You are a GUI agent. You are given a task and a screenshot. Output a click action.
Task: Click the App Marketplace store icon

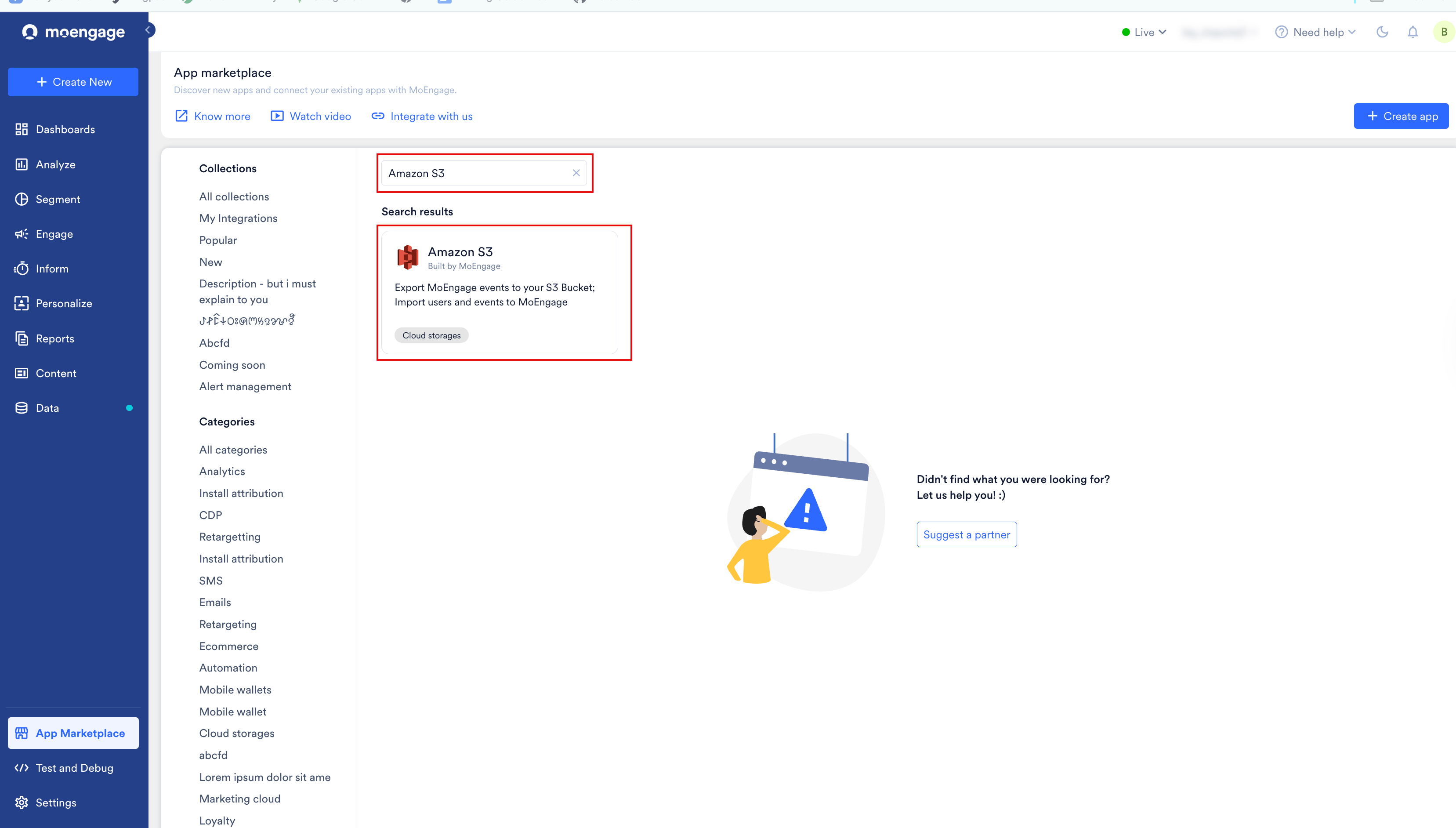click(x=22, y=733)
